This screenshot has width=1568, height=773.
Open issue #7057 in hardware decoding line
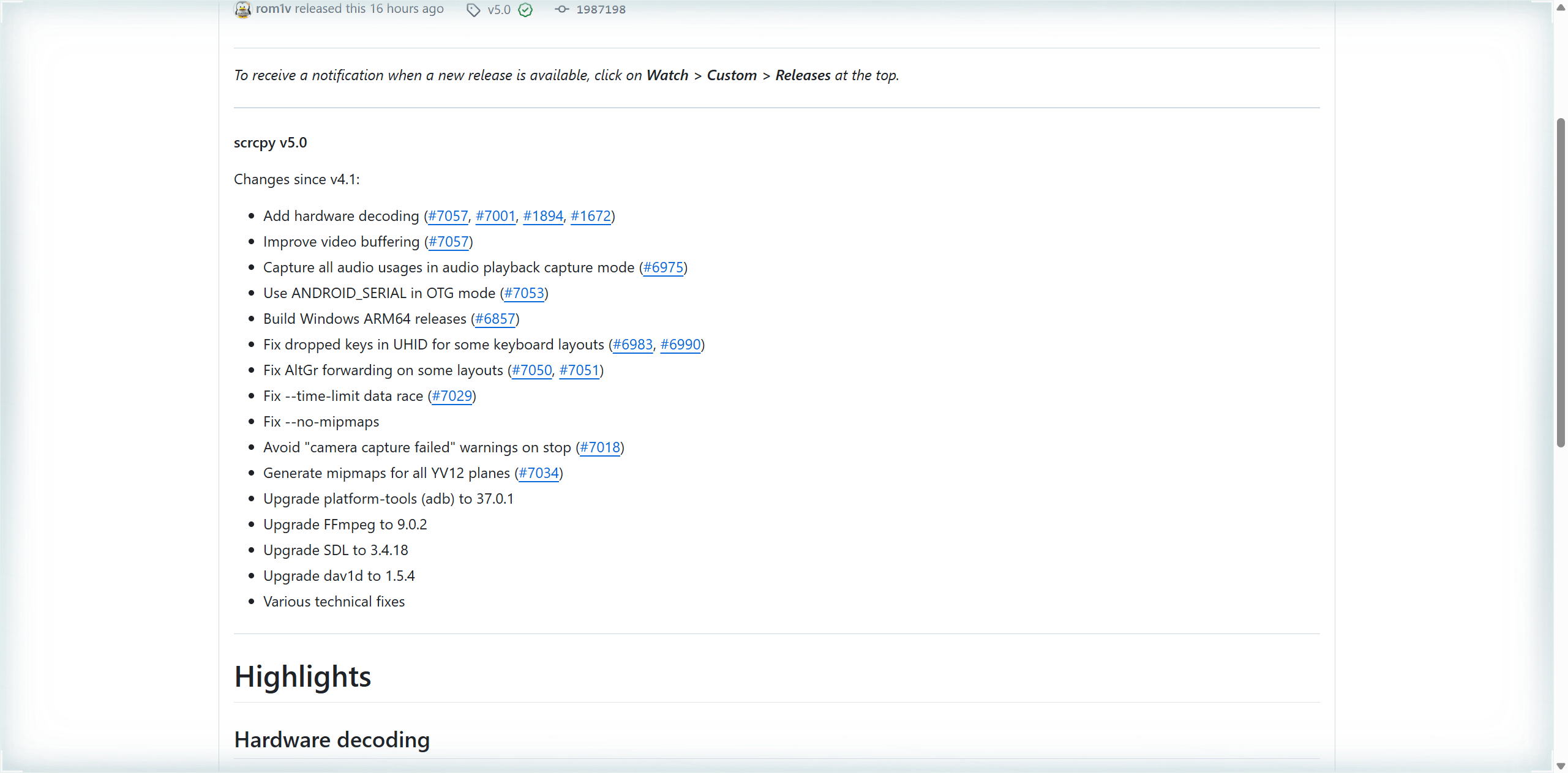[448, 216]
